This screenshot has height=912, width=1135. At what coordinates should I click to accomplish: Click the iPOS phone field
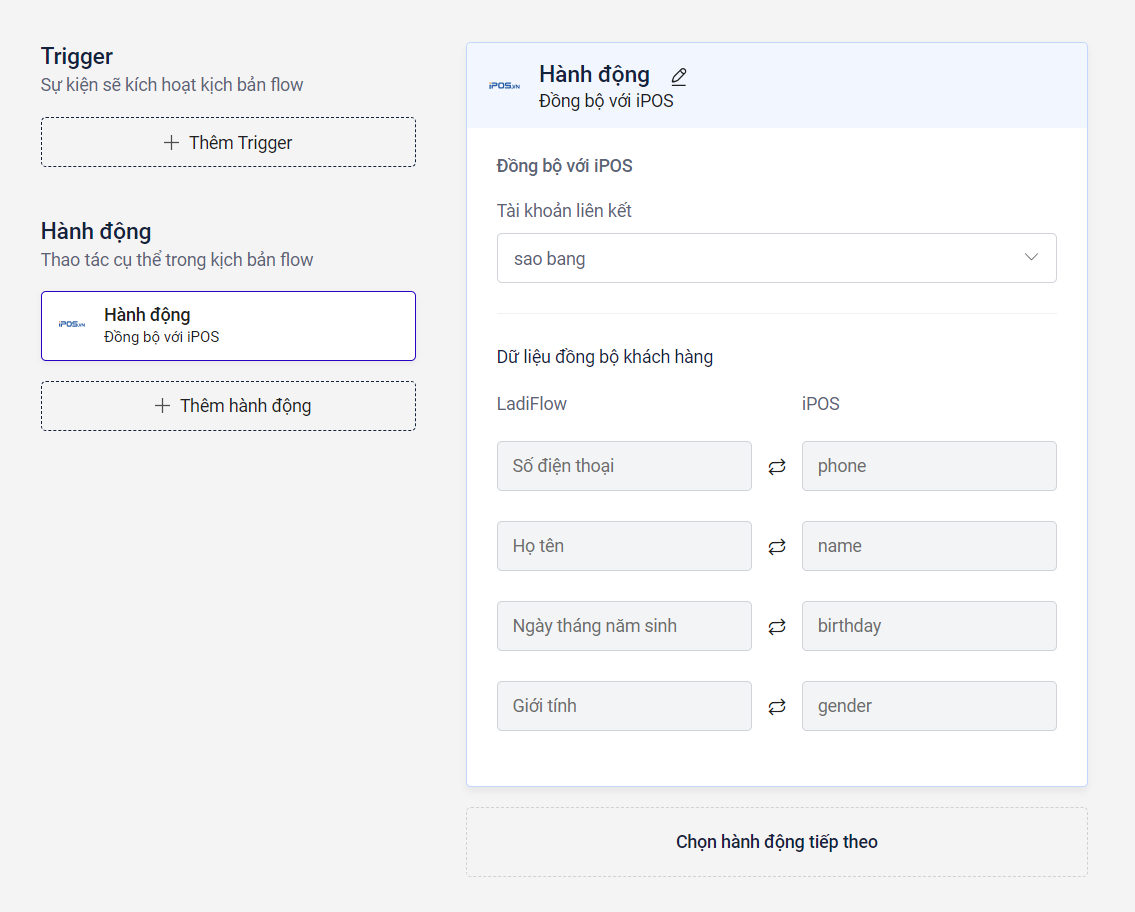pyautogui.click(x=929, y=466)
